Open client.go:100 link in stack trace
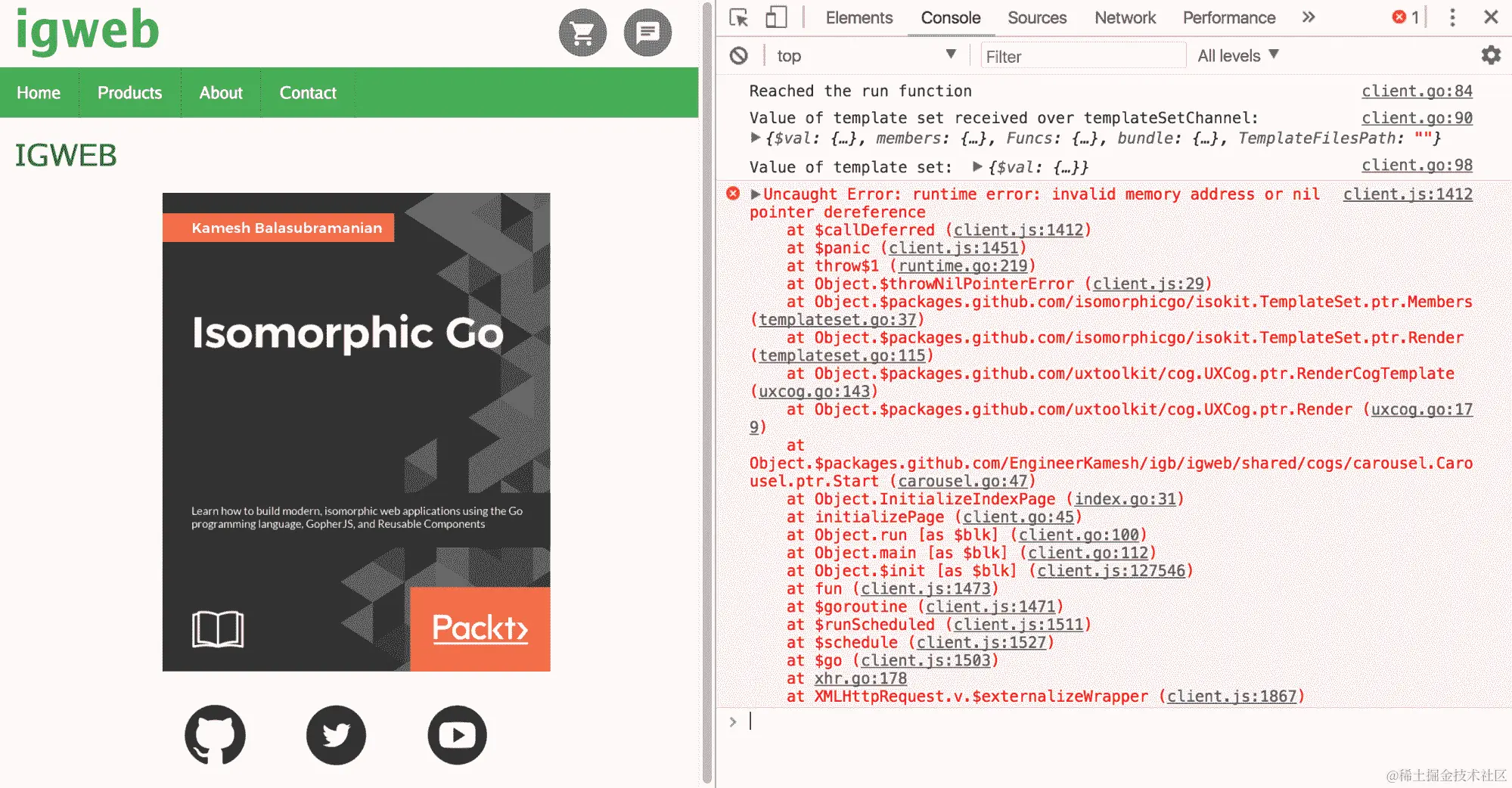Image resolution: width=1512 pixels, height=788 pixels. coord(1079,535)
